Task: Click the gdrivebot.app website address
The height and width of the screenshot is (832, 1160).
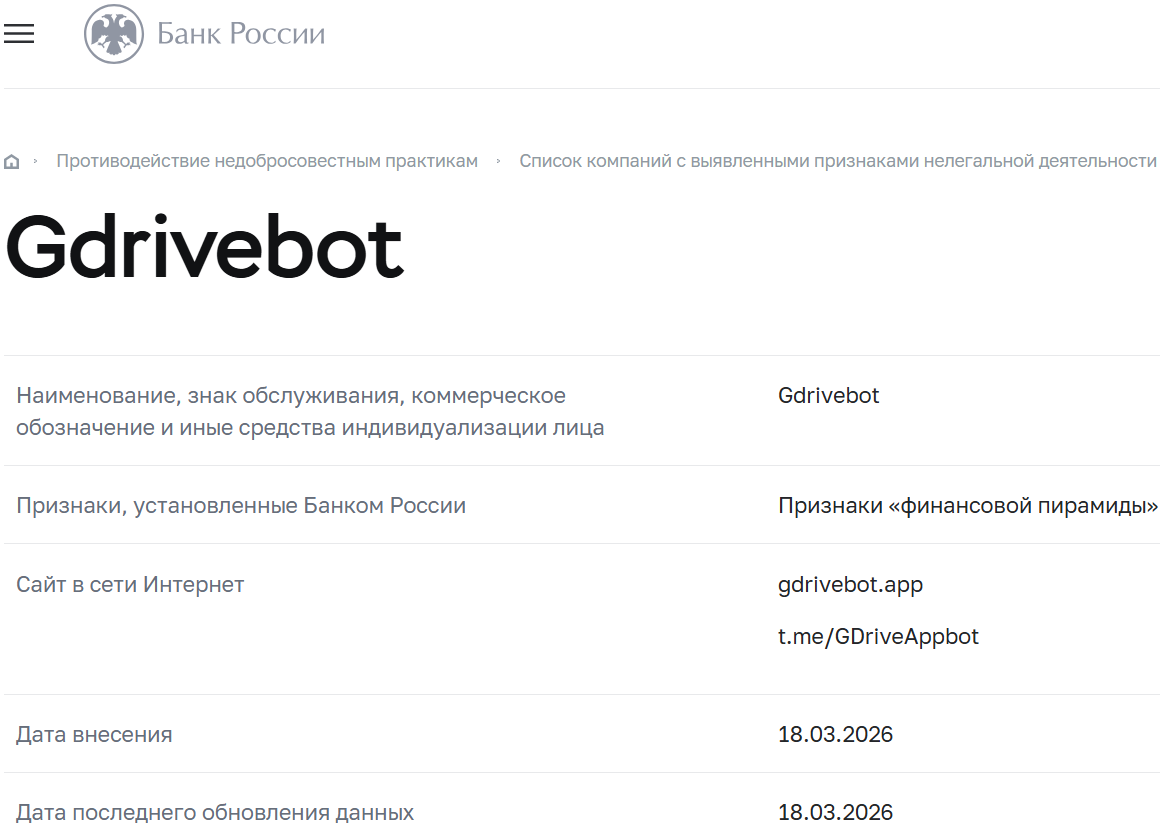Action: coord(850,584)
